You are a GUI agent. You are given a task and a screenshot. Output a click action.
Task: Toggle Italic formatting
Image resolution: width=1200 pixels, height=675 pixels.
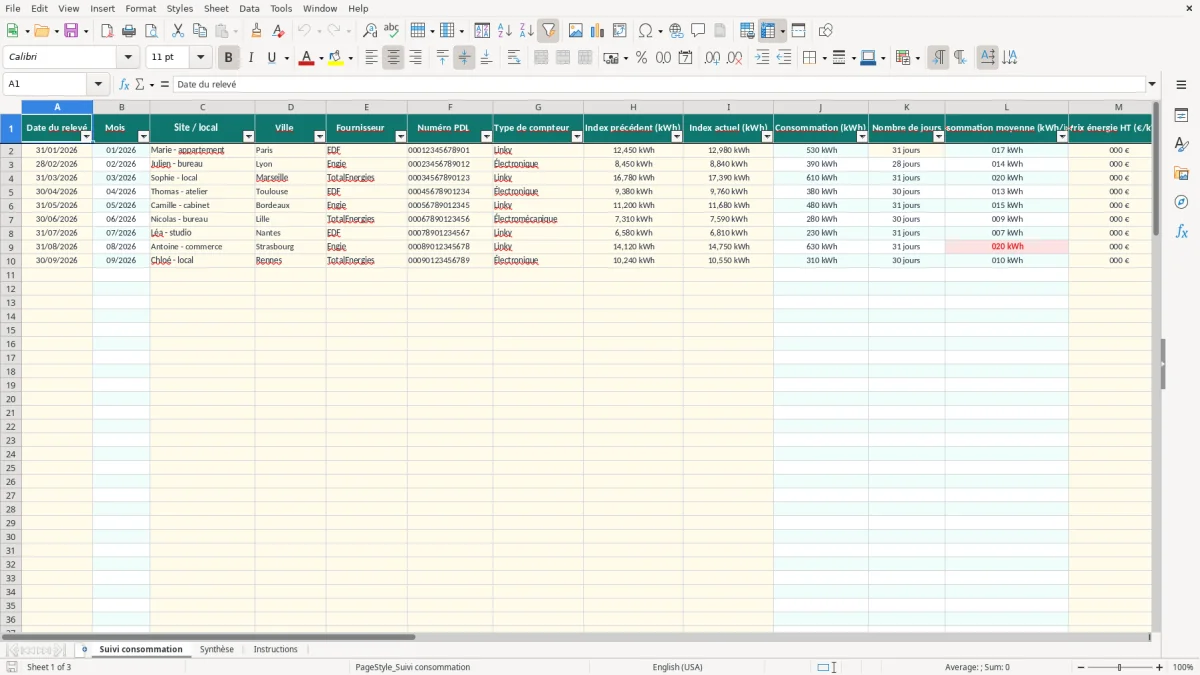251,58
